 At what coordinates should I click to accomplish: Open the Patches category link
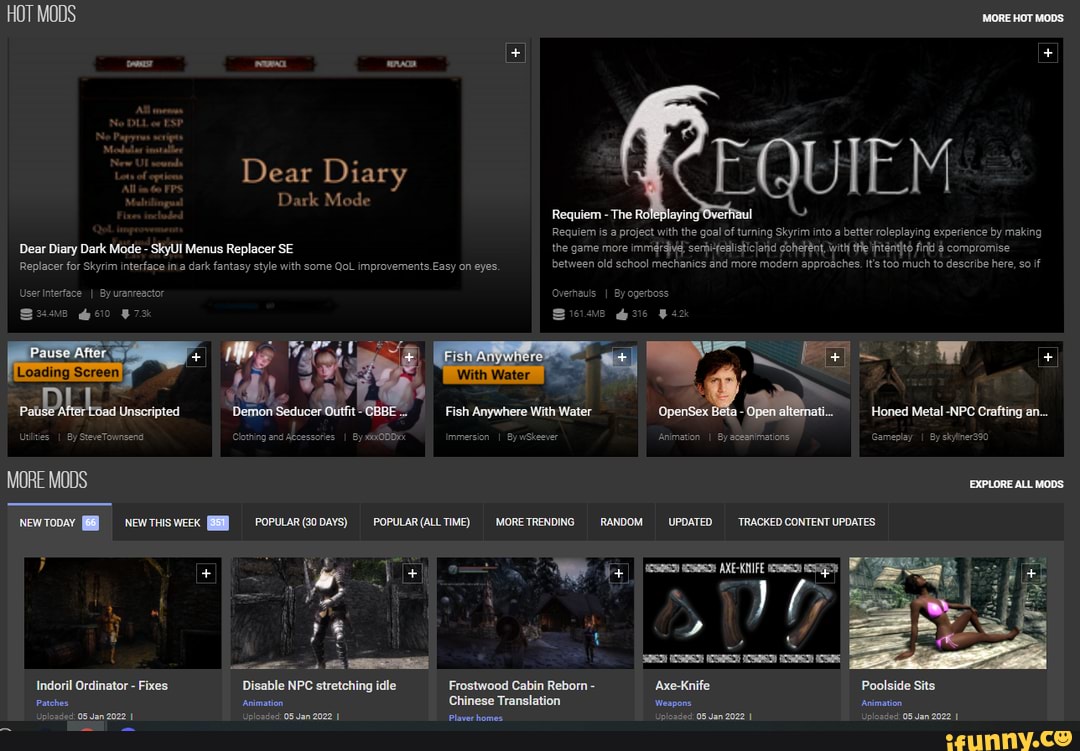click(50, 703)
